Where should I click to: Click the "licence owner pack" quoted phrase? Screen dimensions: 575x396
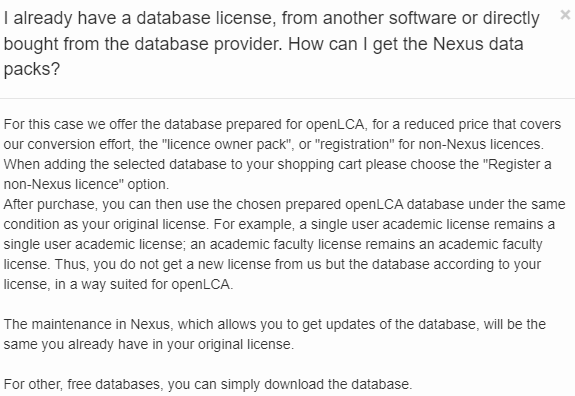coord(226,144)
